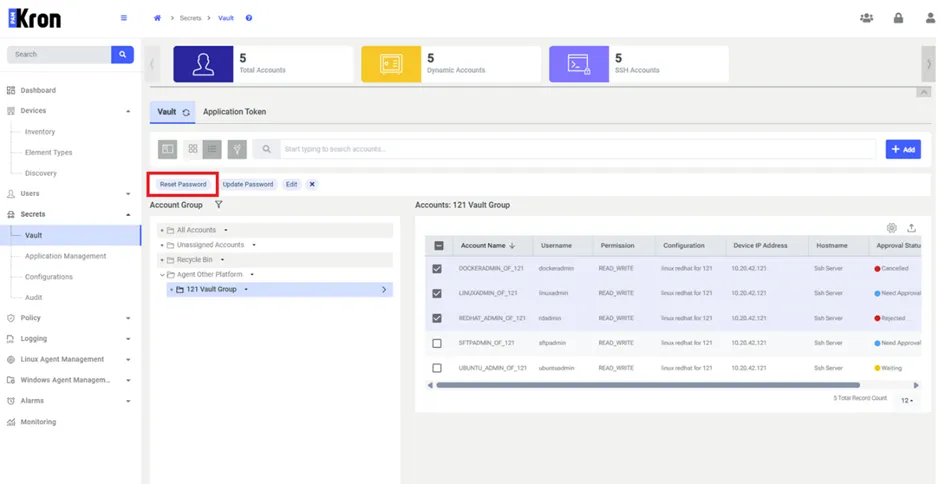Viewport: 945px width, 484px height.
Task: Expand the Logging sidebar section
Action: click(128, 339)
